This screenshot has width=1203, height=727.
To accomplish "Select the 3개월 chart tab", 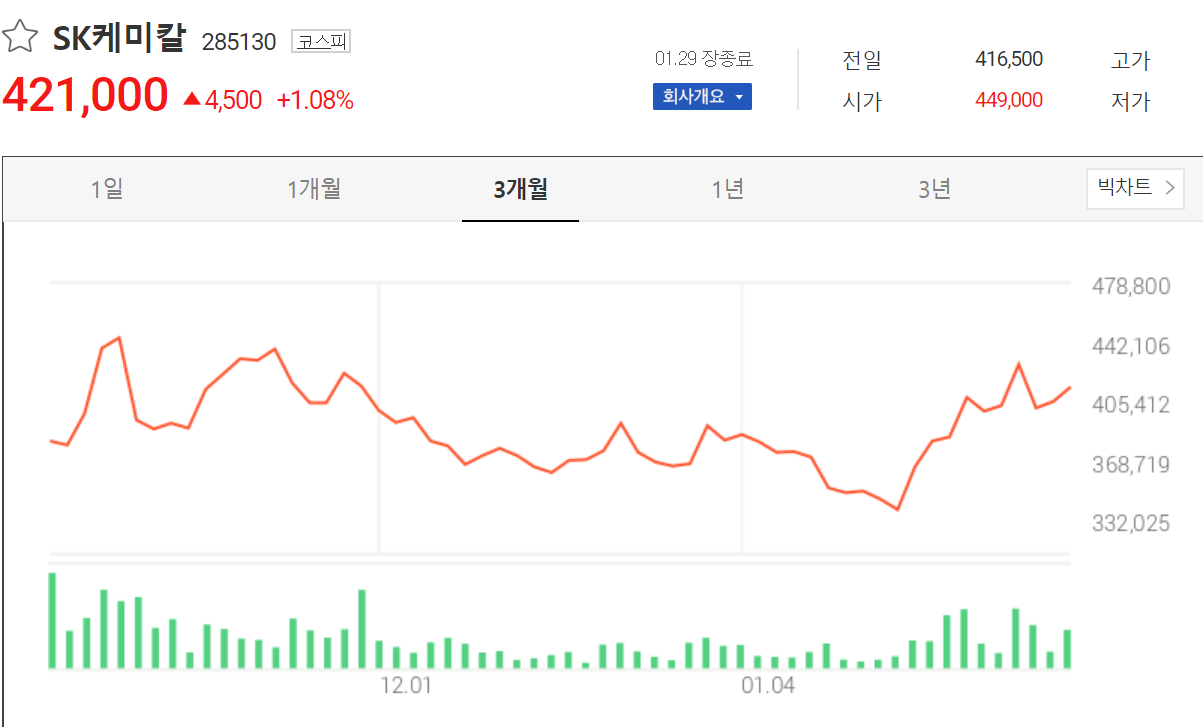I will tap(520, 189).
